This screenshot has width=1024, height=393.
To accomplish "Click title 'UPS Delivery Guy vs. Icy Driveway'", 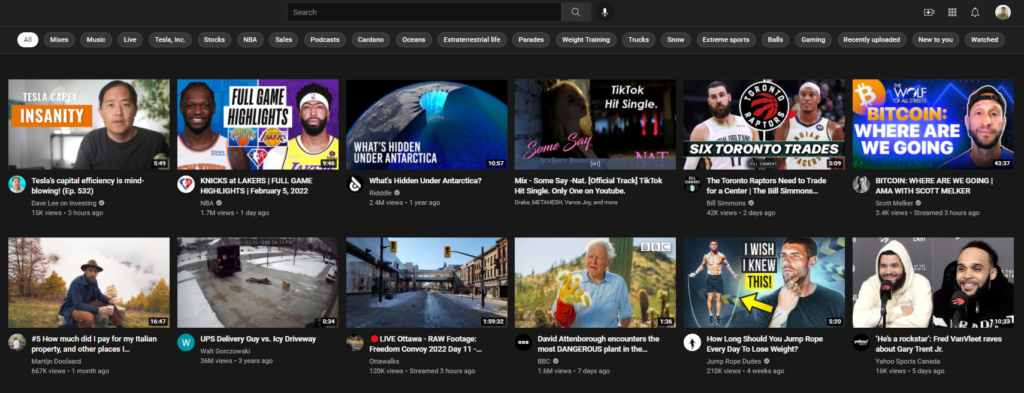I will (258, 339).
